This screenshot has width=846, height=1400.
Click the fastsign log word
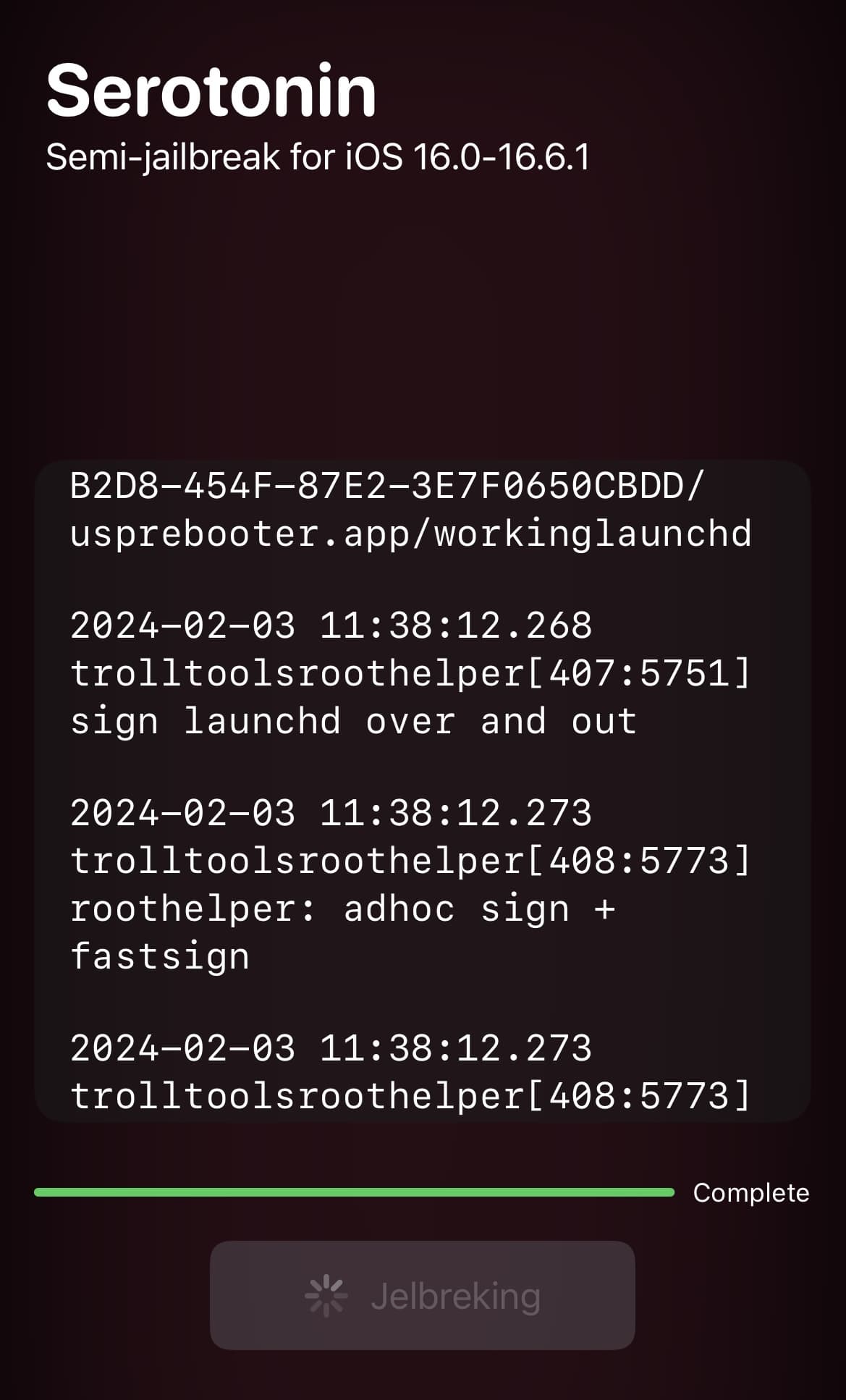(x=160, y=957)
